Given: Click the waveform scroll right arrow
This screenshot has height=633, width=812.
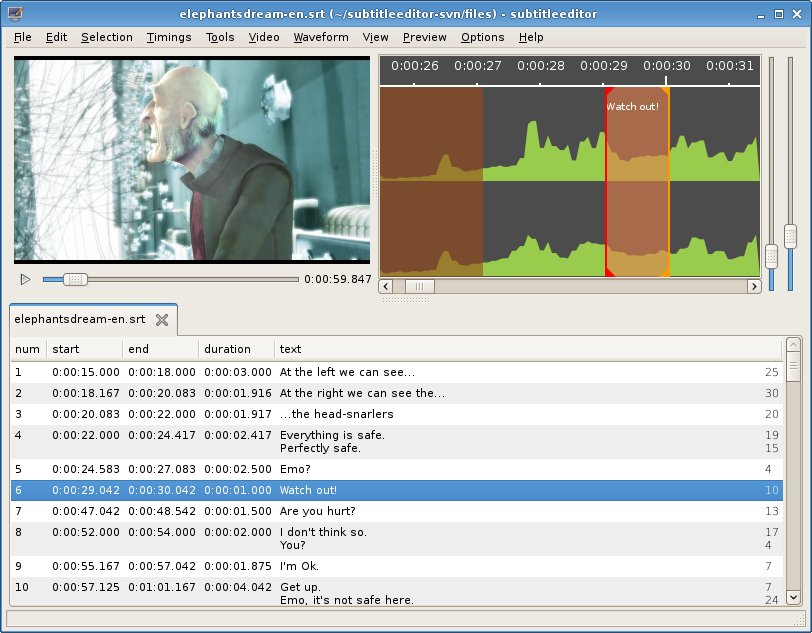Looking at the screenshot, I should (754, 286).
